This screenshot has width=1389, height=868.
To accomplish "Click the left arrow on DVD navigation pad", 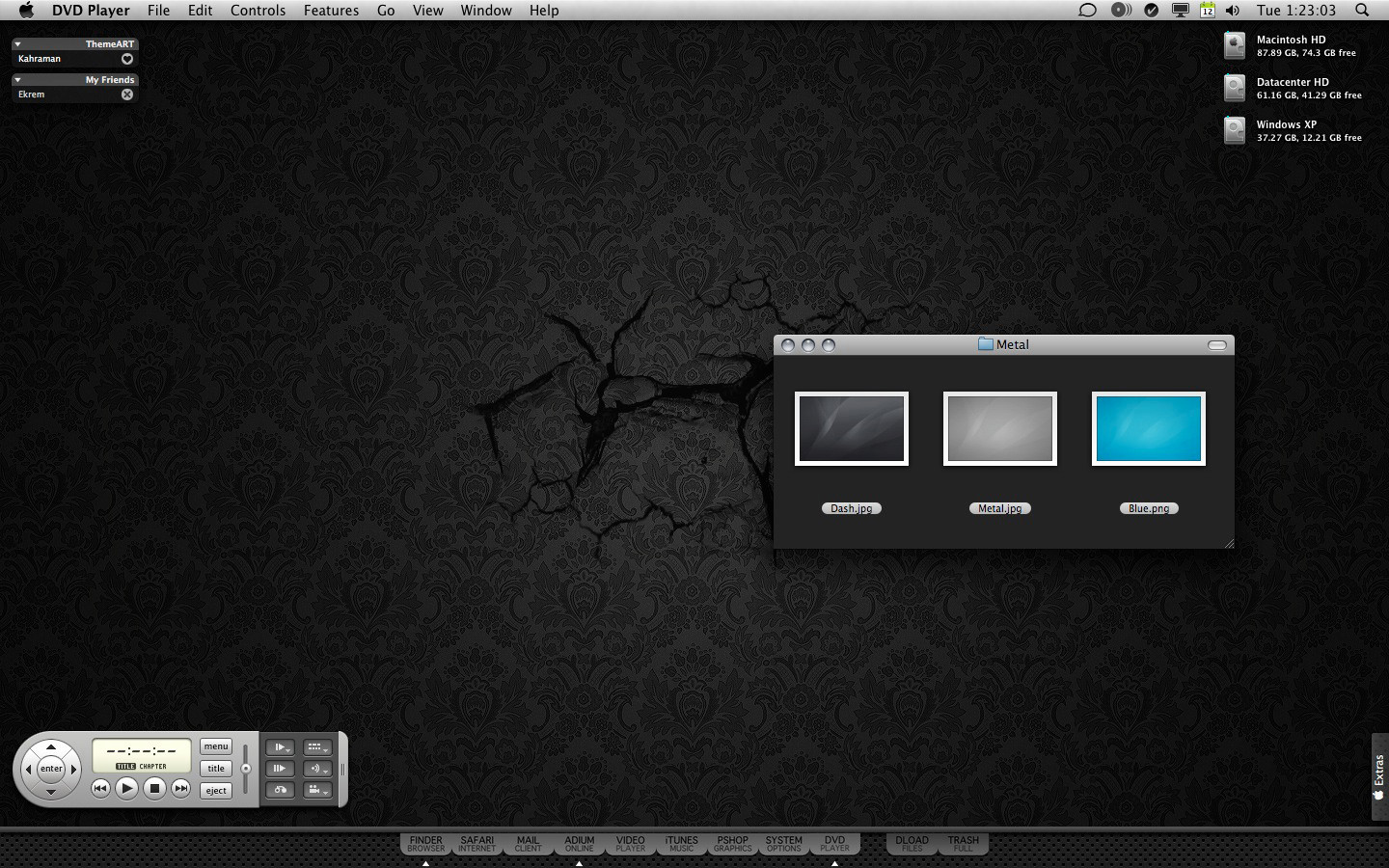I will pyautogui.click(x=29, y=769).
